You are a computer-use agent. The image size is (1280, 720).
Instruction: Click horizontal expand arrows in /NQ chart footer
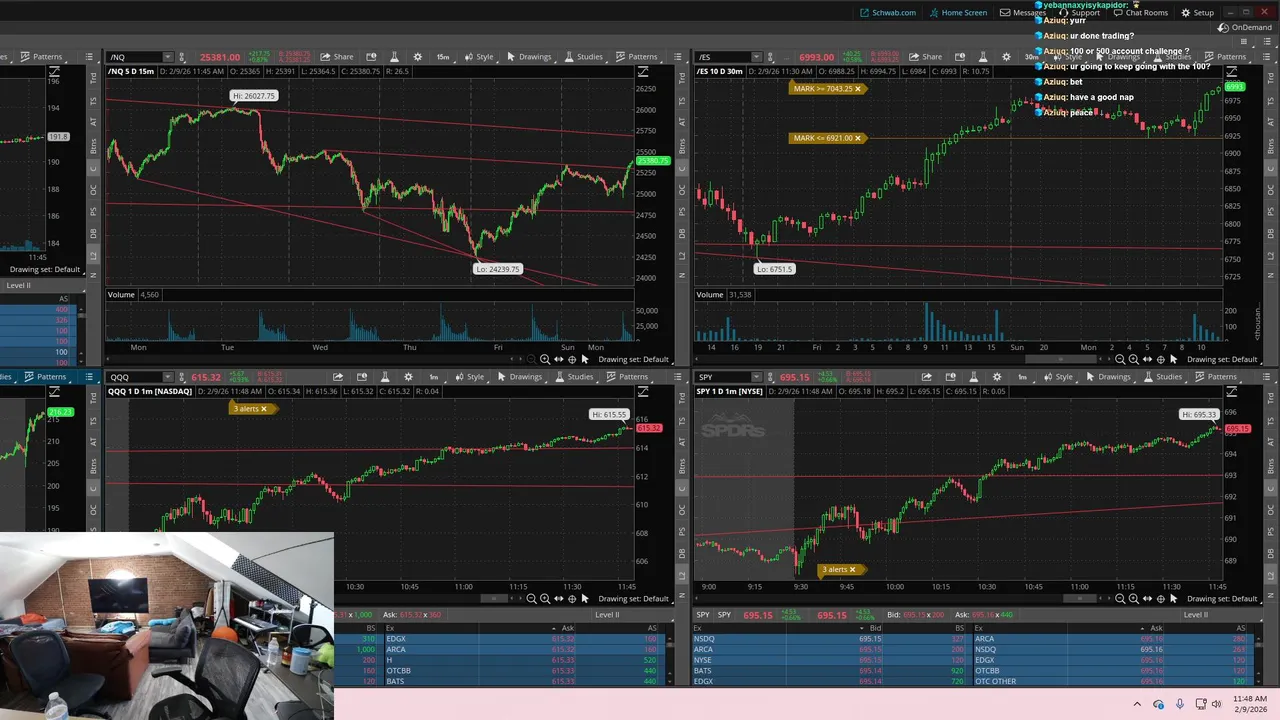(x=559, y=359)
